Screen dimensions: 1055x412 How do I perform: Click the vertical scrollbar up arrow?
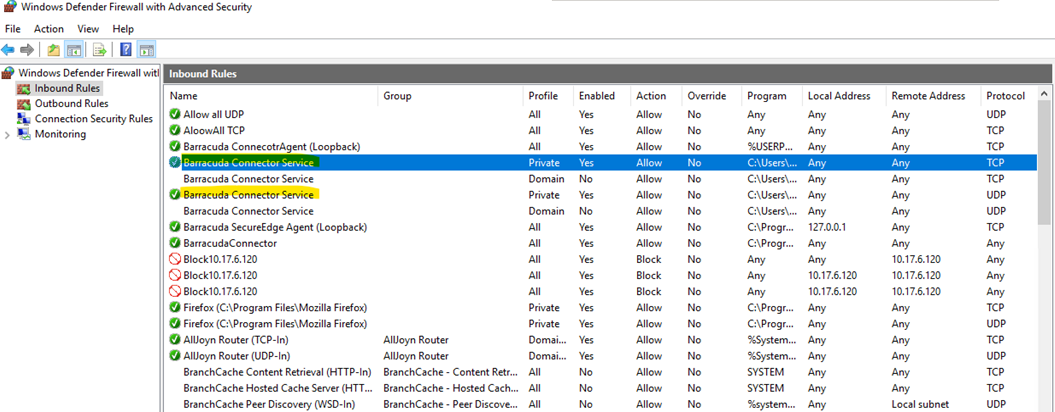[1044, 94]
